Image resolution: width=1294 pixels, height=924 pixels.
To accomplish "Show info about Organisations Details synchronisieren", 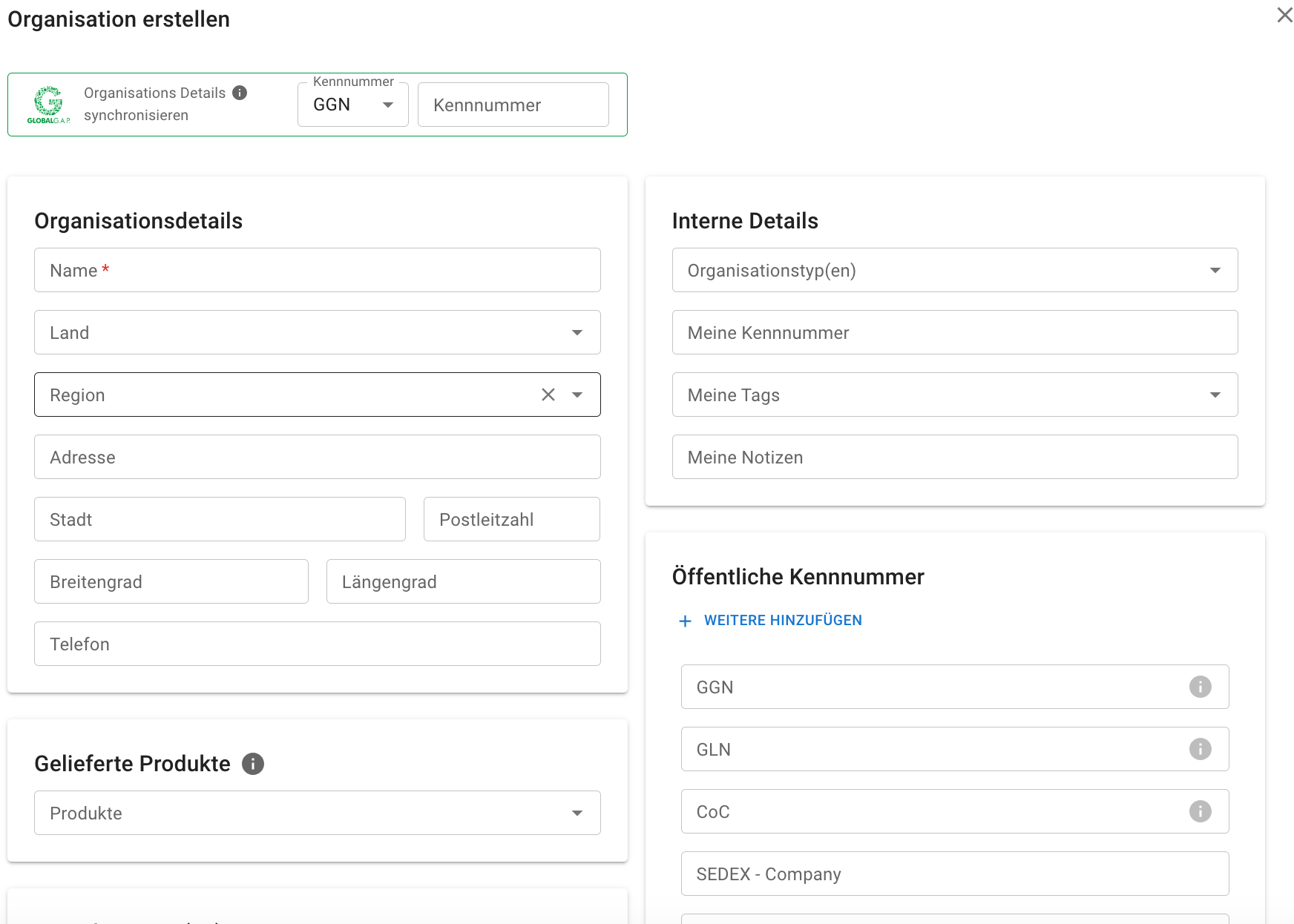I will tap(240, 93).
